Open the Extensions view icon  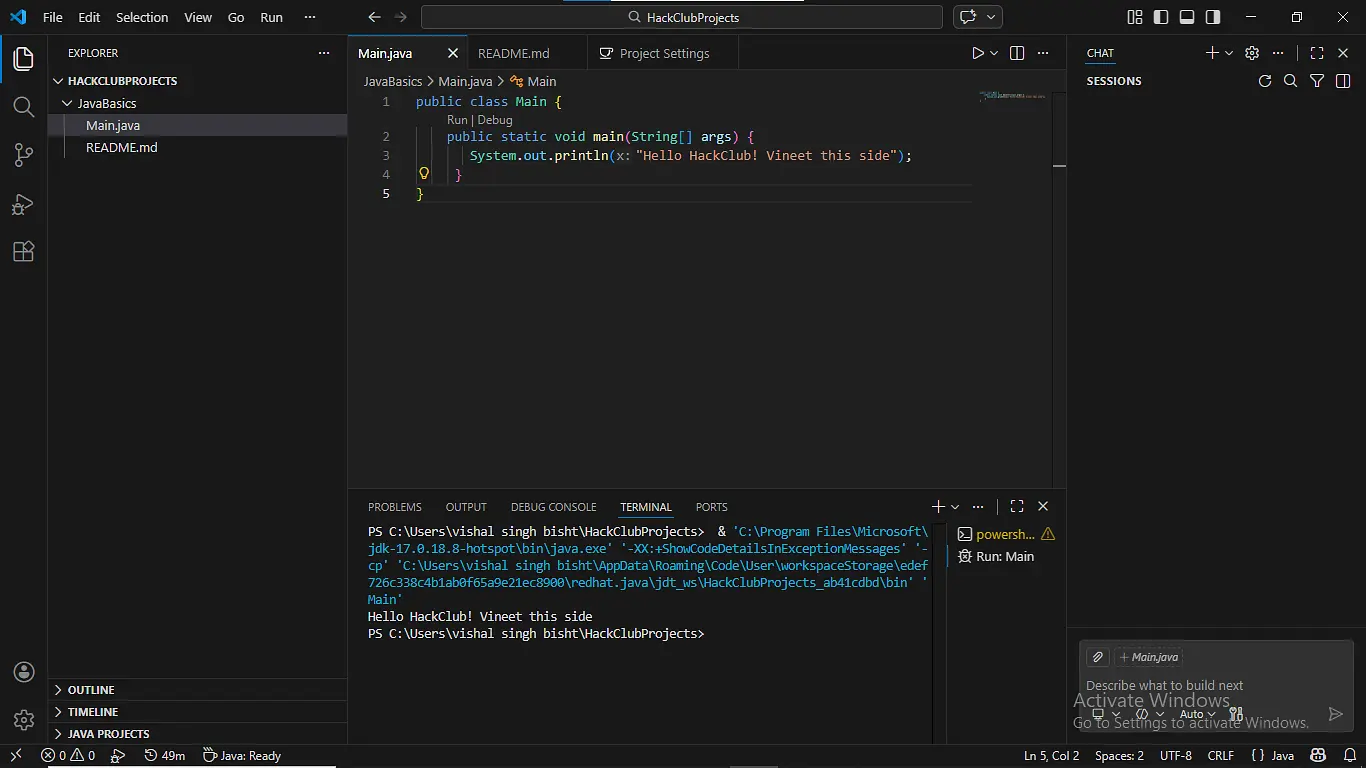tap(23, 251)
